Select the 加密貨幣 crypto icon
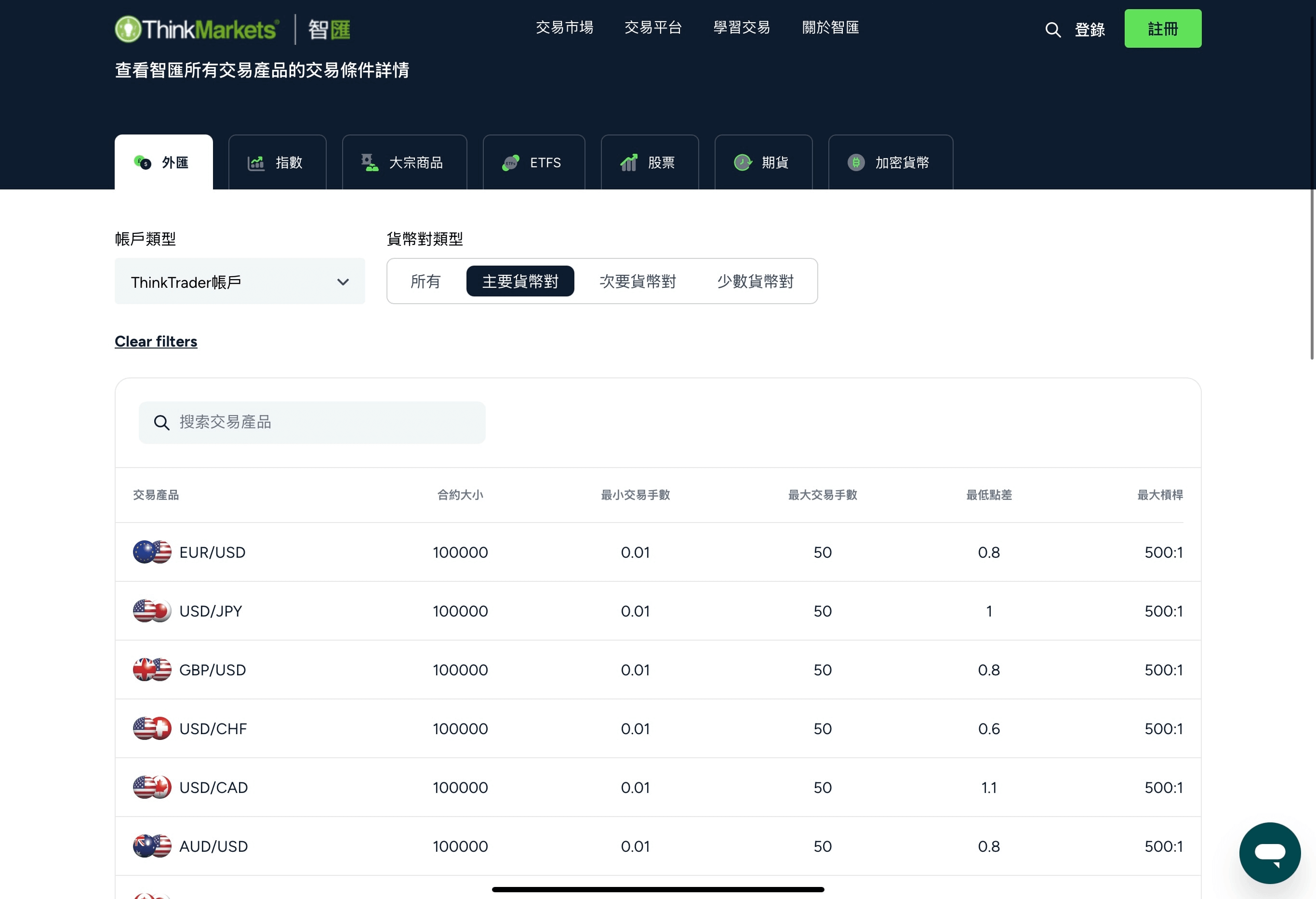Screen dimensions: 1316x899 pos(856,162)
